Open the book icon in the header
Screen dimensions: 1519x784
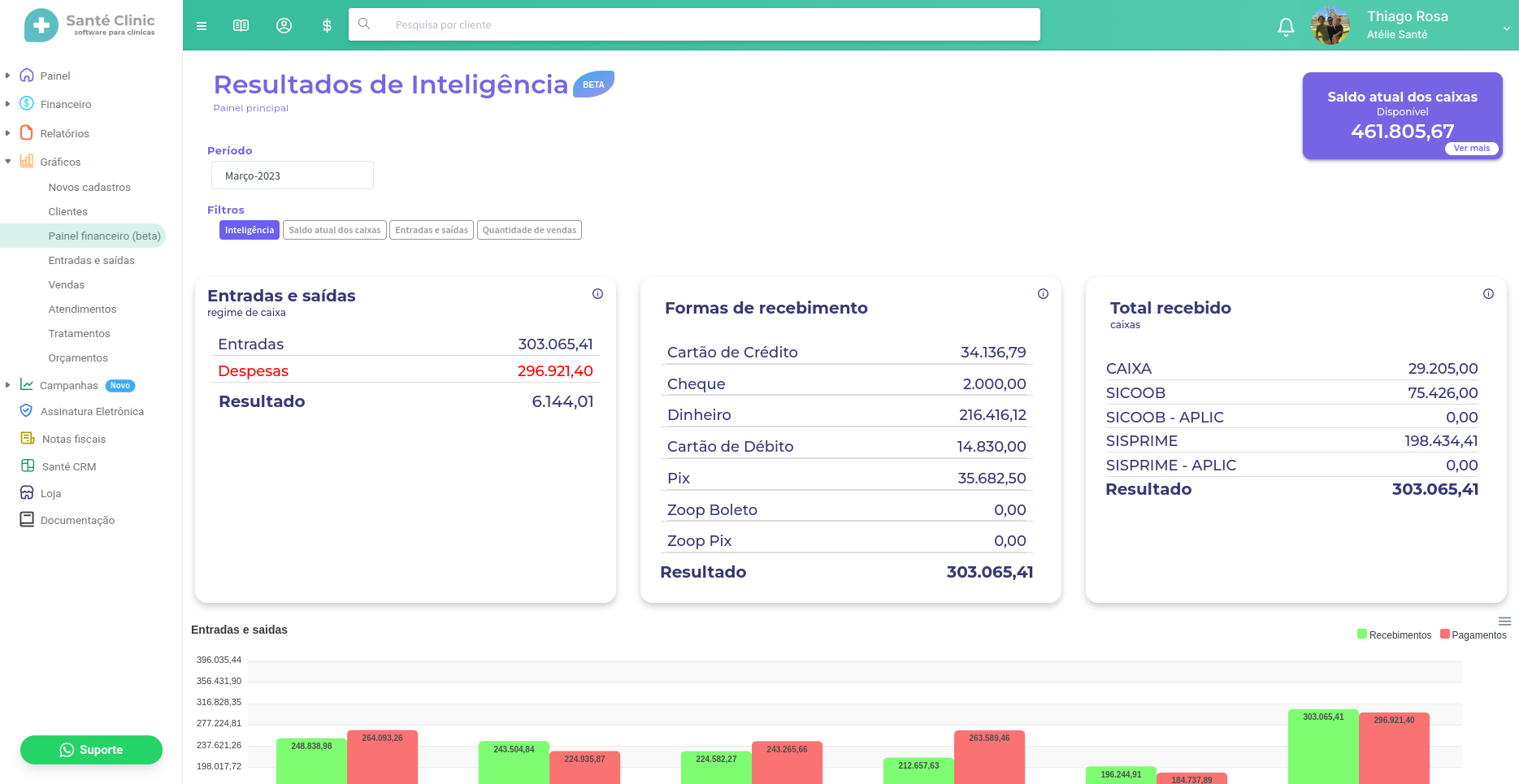tap(241, 26)
